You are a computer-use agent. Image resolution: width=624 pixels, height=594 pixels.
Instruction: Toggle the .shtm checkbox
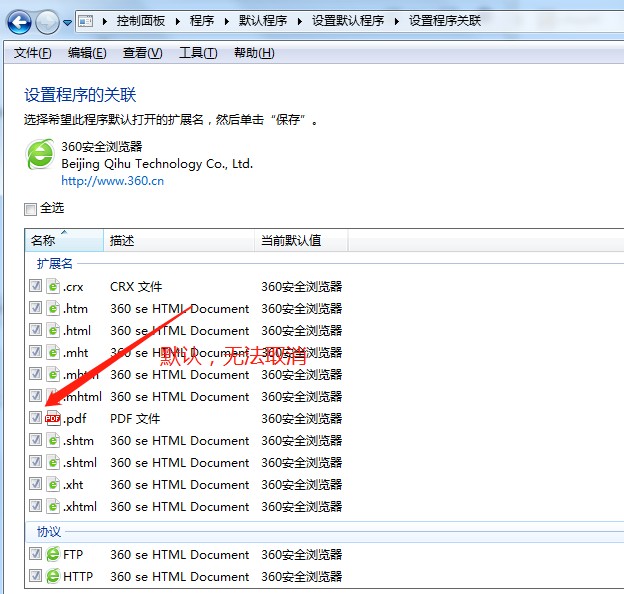tap(35, 439)
